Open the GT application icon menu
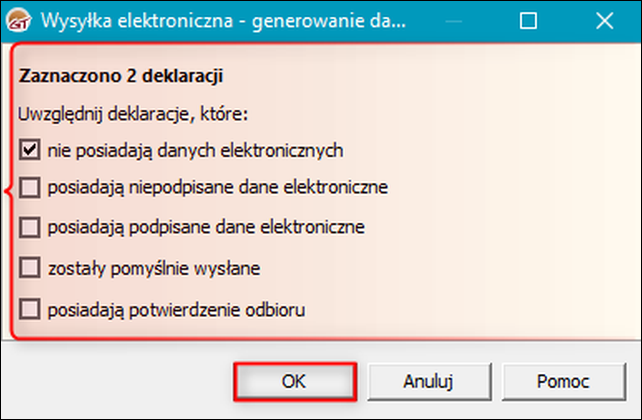642x420 pixels. click(x=18, y=20)
